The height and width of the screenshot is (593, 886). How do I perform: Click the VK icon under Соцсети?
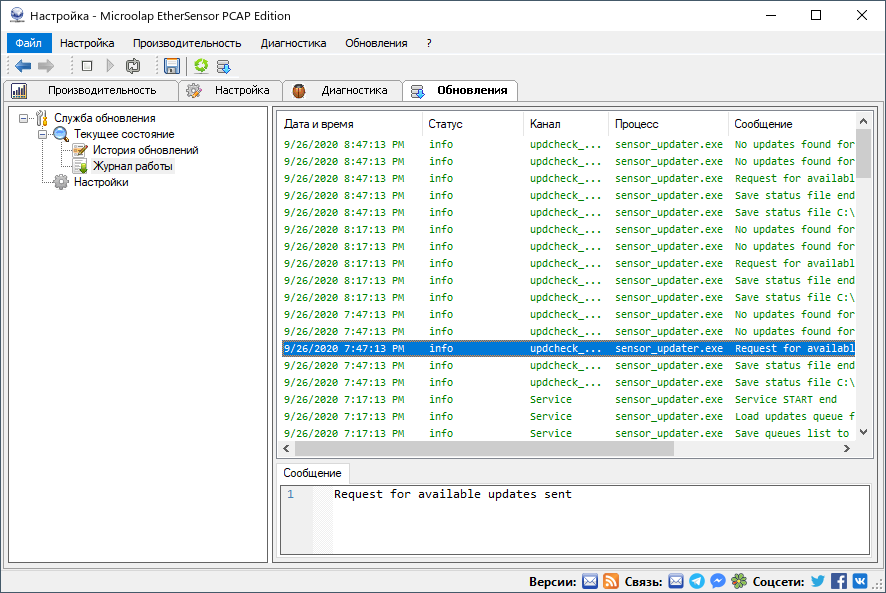point(860,580)
